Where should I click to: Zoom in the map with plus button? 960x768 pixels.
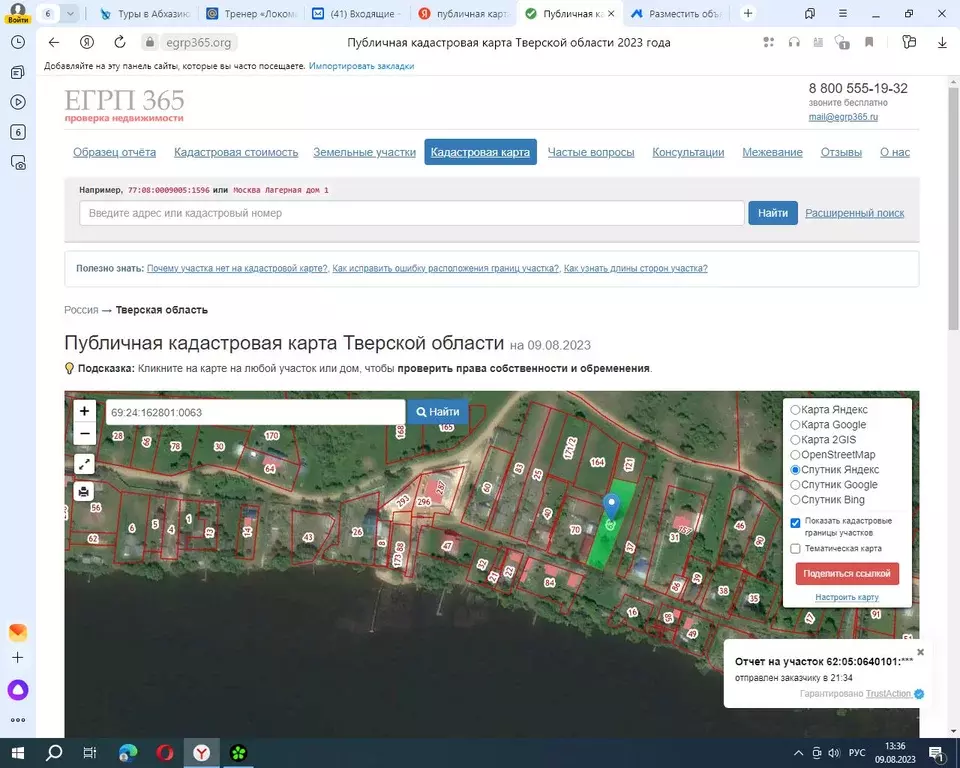tap(85, 411)
